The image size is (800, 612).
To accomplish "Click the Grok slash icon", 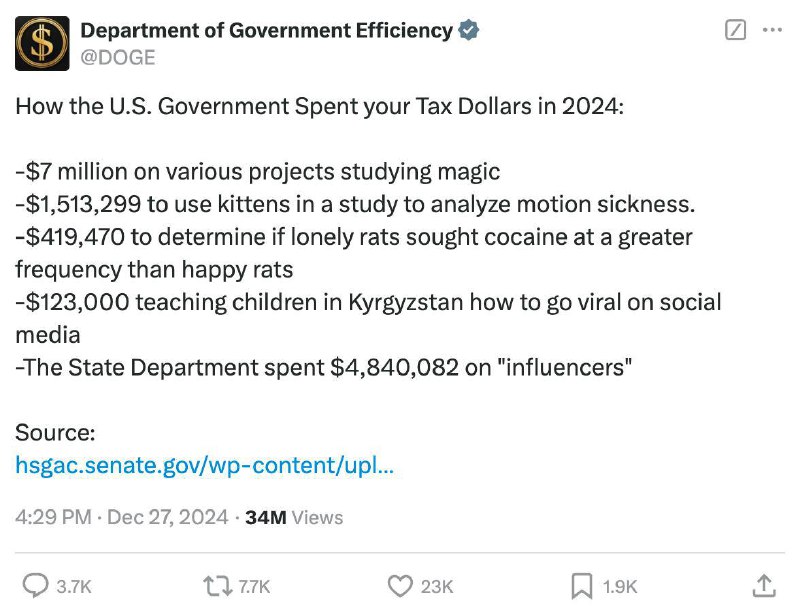I will (x=735, y=30).
